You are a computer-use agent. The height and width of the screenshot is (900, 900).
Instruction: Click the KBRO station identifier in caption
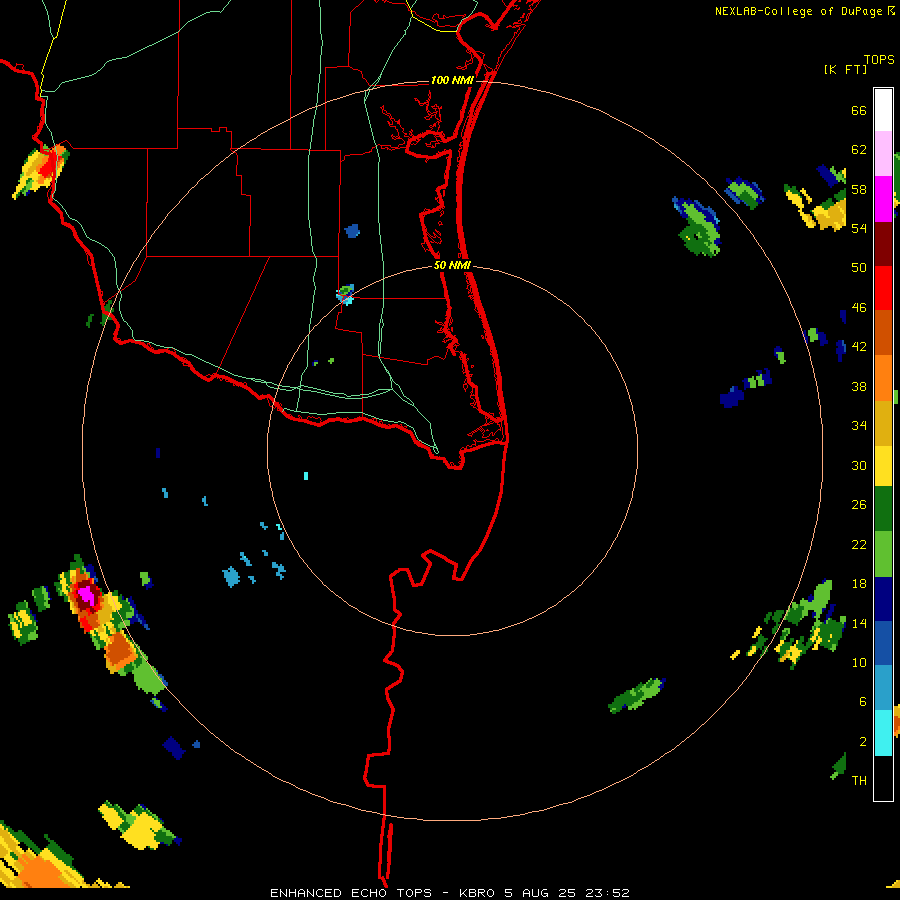point(476,893)
